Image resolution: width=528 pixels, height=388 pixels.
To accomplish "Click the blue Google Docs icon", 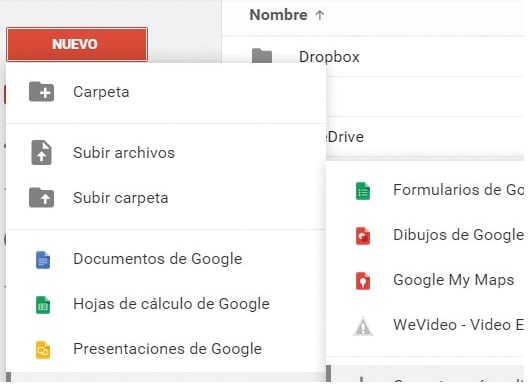I will 43,260.
